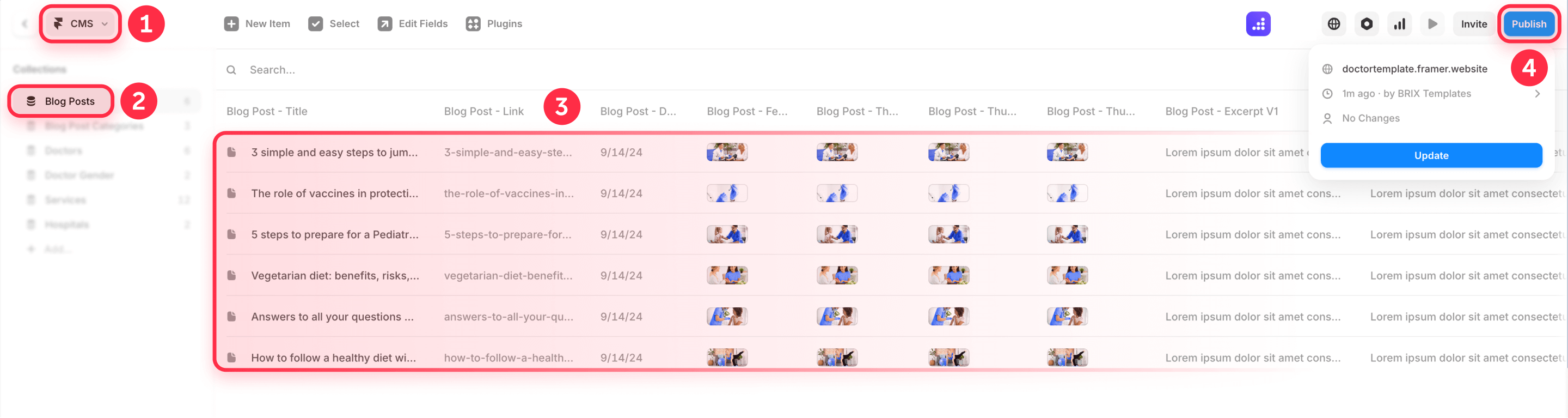
Task: Click the Update button
Action: click(x=1431, y=155)
